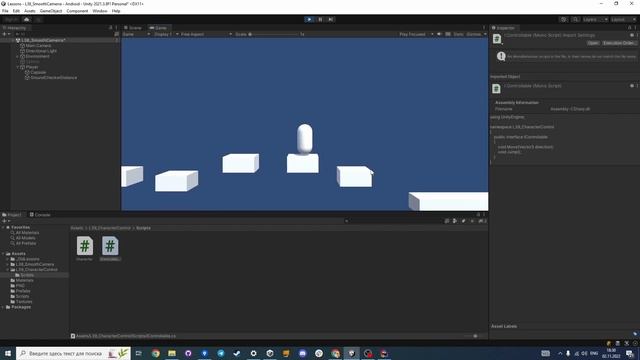Click the Imported Object script icon
640x360 pixels.
(x=496, y=89)
